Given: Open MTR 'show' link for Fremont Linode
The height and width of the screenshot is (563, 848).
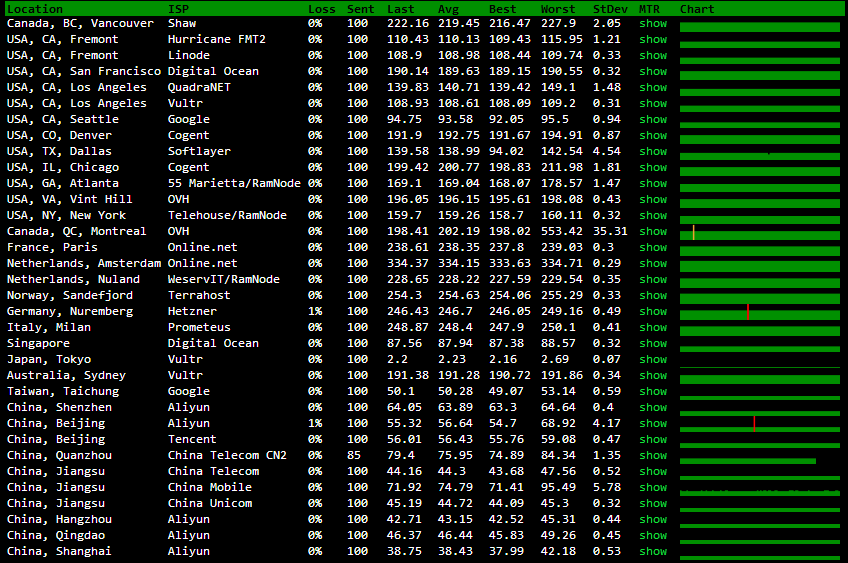Looking at the screenshot, I should [x=653, y=56].
